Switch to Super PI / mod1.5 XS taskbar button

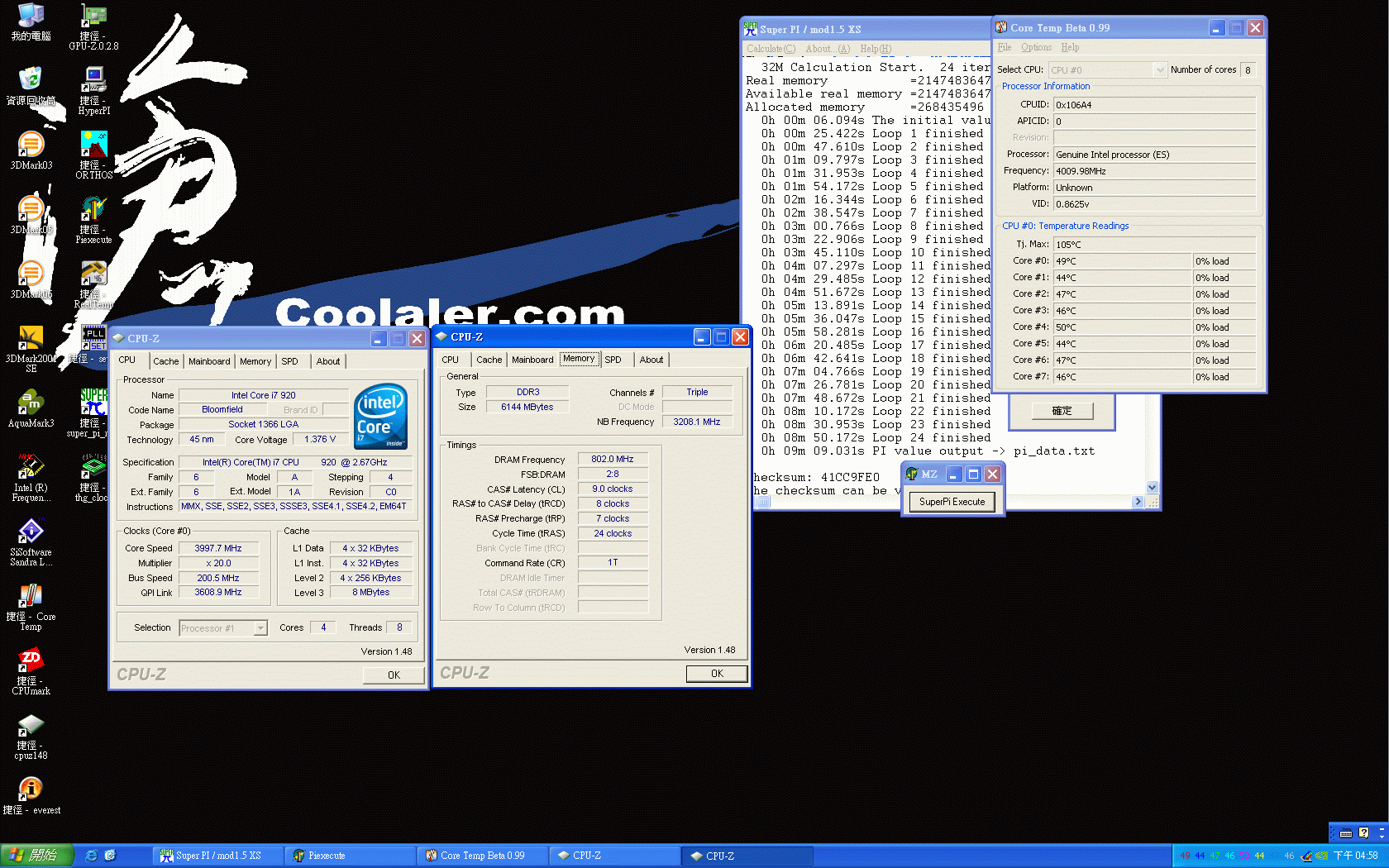217,856
